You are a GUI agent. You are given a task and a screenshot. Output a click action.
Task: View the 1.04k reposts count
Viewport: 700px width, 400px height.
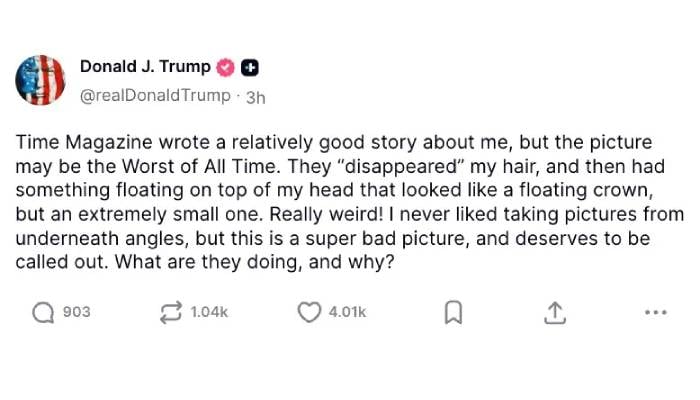tap(209, 313)
